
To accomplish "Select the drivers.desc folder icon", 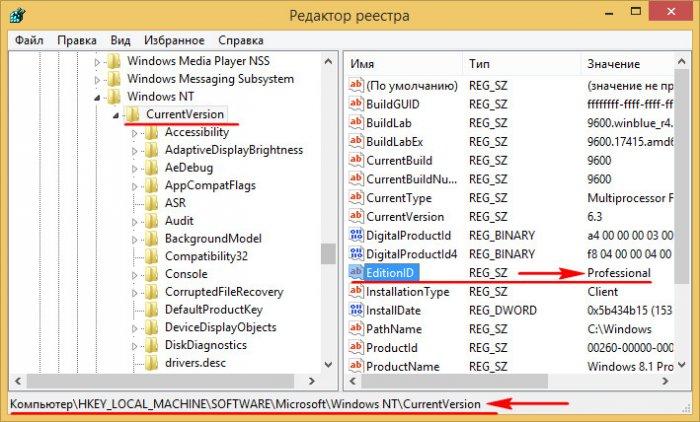I will (151, 363).
